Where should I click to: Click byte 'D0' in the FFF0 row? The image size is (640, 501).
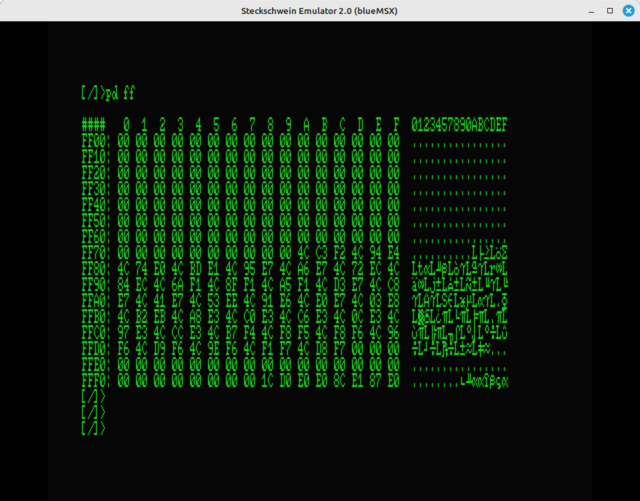coord(285,381)
